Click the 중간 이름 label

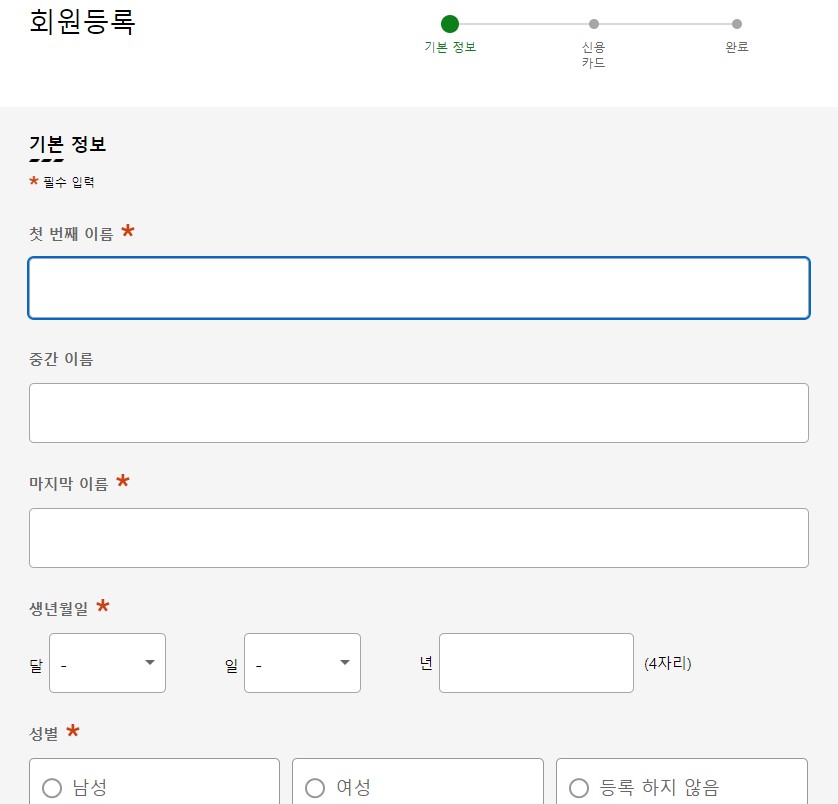pyautogui.click(x=61, y=359)
